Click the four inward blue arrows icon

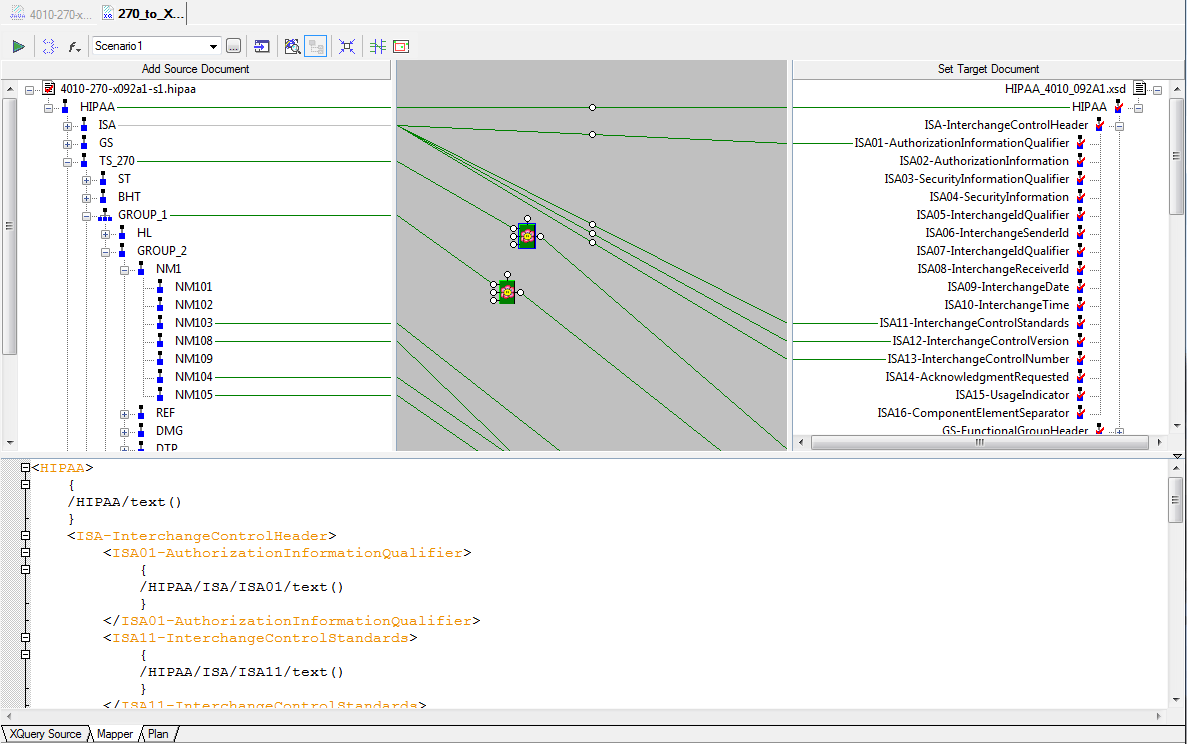click(347, 46)
